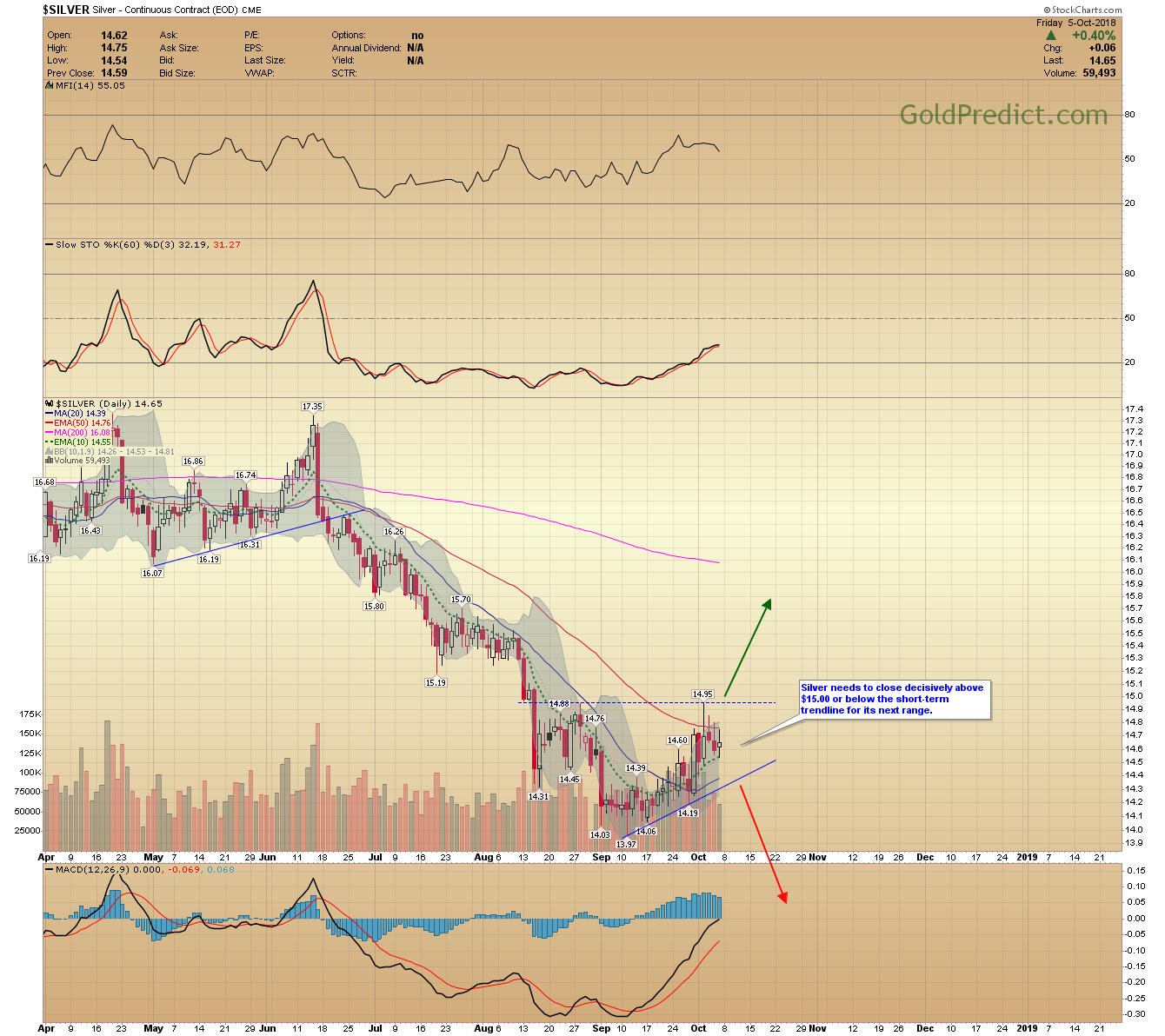Open the GoldPredict.com watermark link

1003,115
